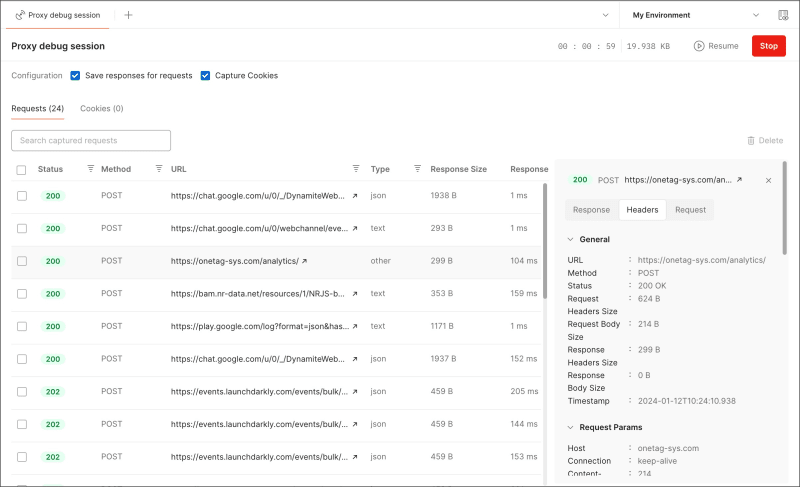Click the Host value onetag-sys.com

668,448
